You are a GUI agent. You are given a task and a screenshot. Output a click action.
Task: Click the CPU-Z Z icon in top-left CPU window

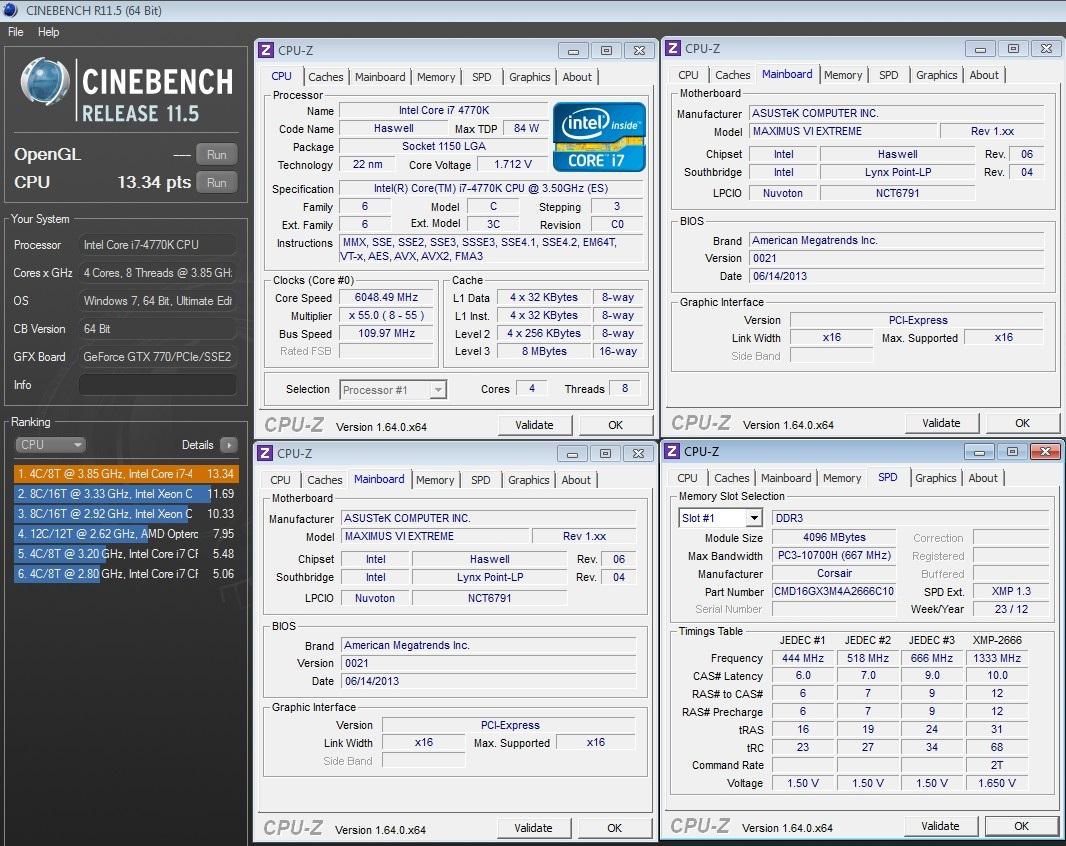point(266,50)
